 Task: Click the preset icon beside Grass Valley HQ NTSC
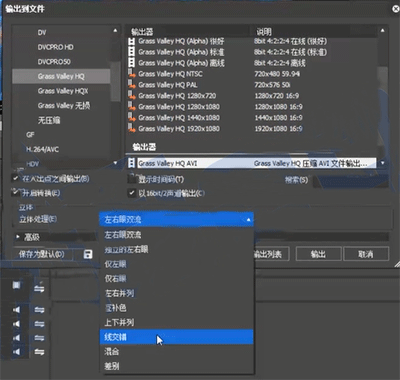132,74
